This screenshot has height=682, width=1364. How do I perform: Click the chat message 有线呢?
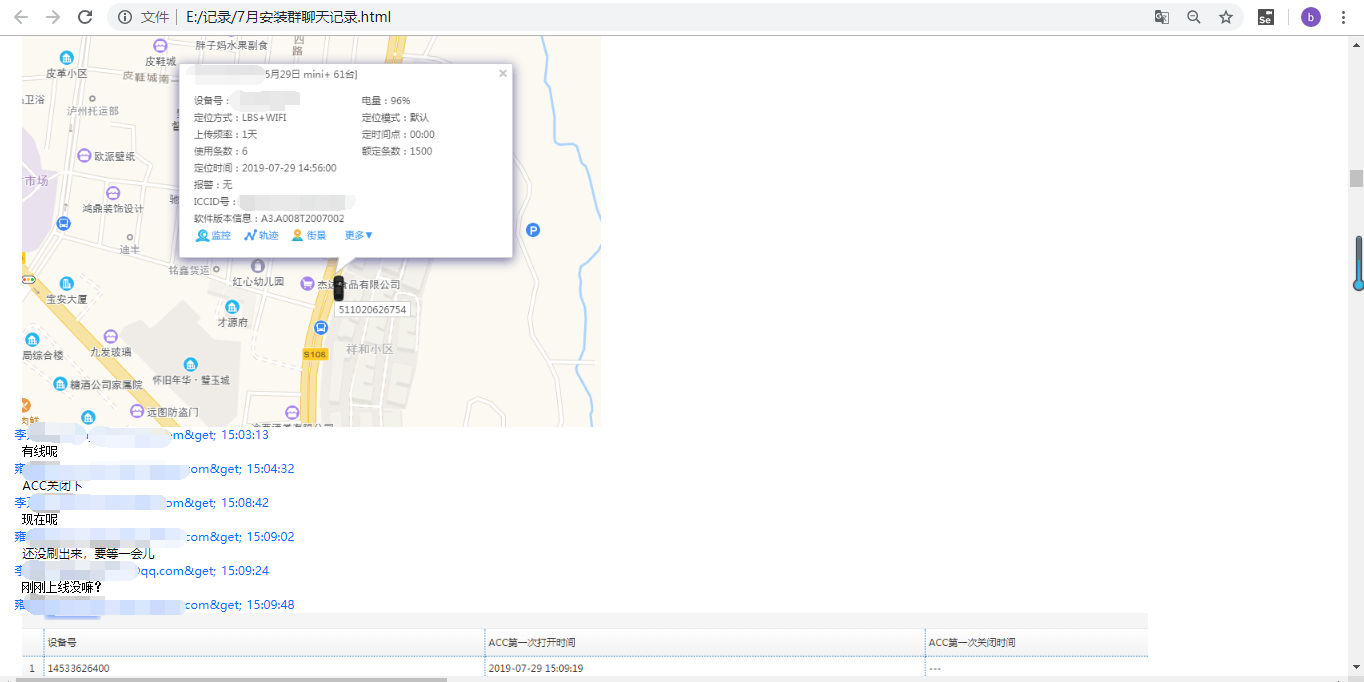[40, 452]
